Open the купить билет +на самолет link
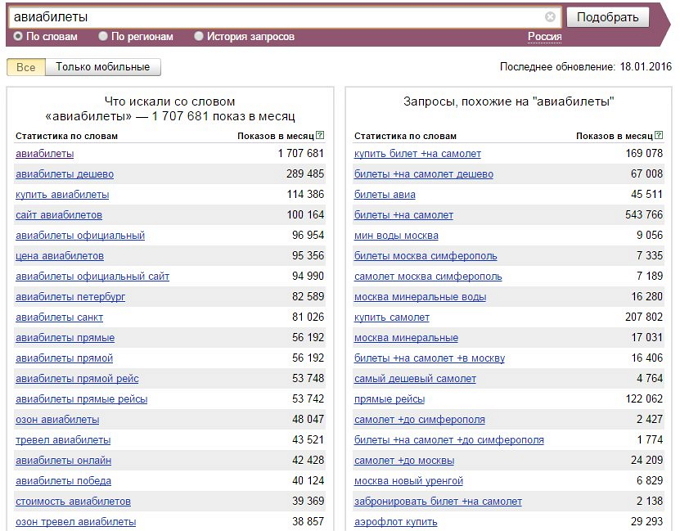 pos(418,154)
